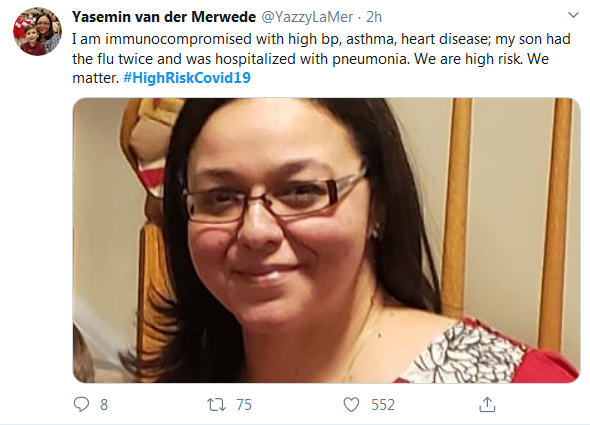Screen dimensions: 590x425
Task: Open the #HighRiskCovid19 hashtag link
Action: pyautogui.click(x=187, y=78)
